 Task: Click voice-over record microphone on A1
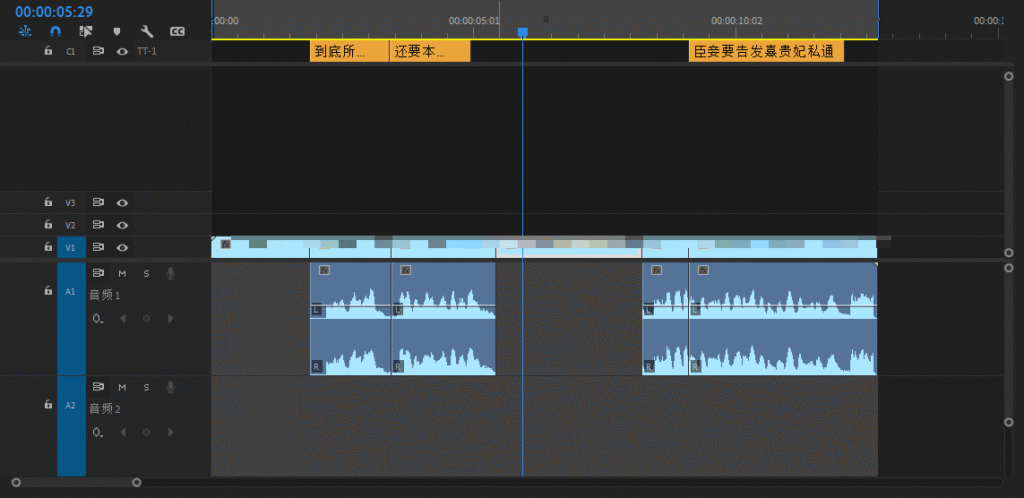(171, 273)
